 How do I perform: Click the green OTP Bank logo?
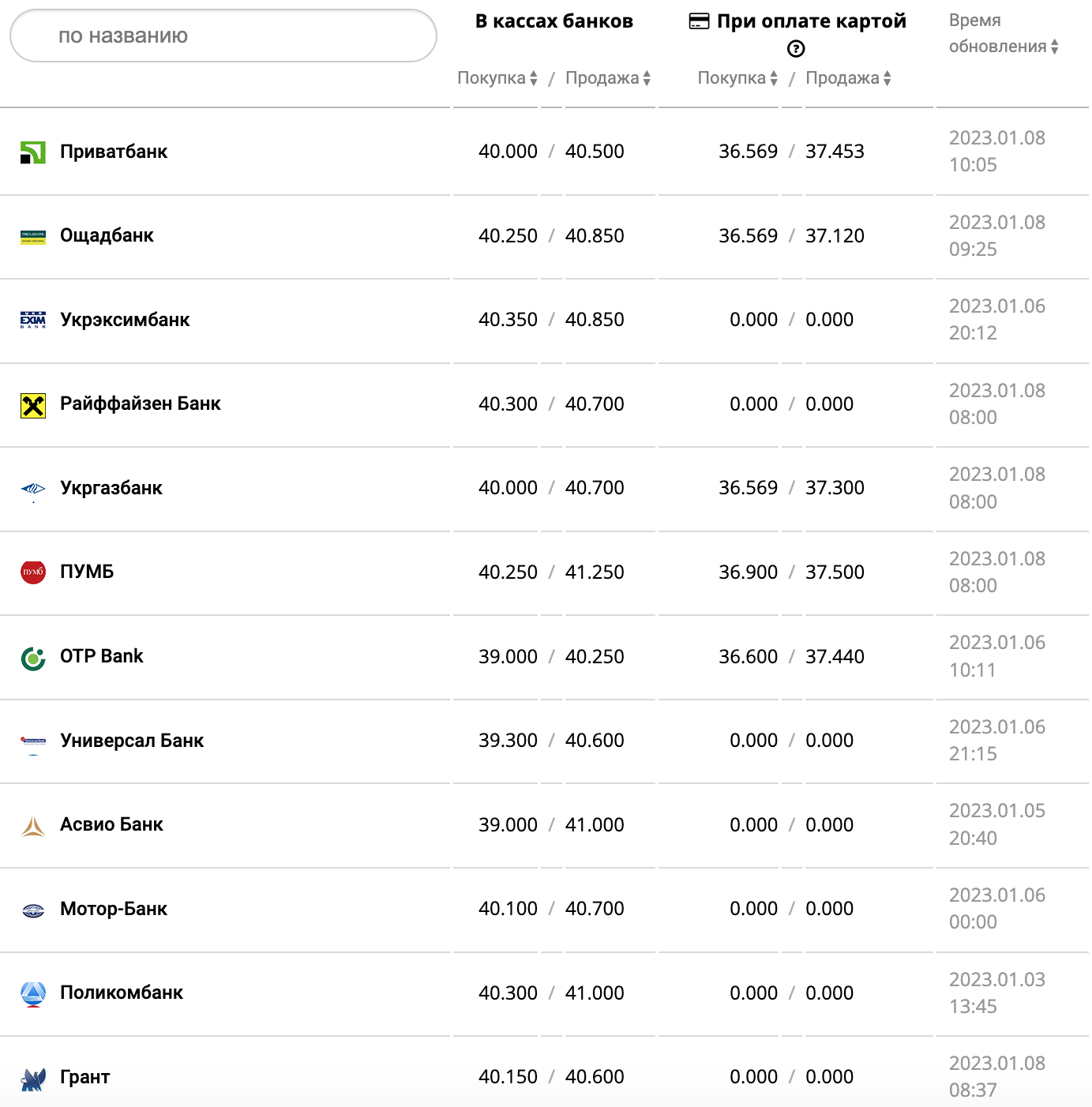33,658
